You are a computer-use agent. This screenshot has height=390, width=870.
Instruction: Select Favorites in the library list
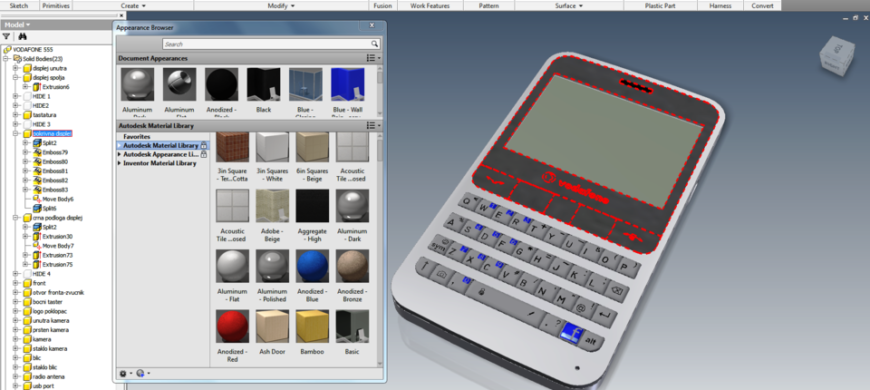pyautogui.click(x=137, y=136)
